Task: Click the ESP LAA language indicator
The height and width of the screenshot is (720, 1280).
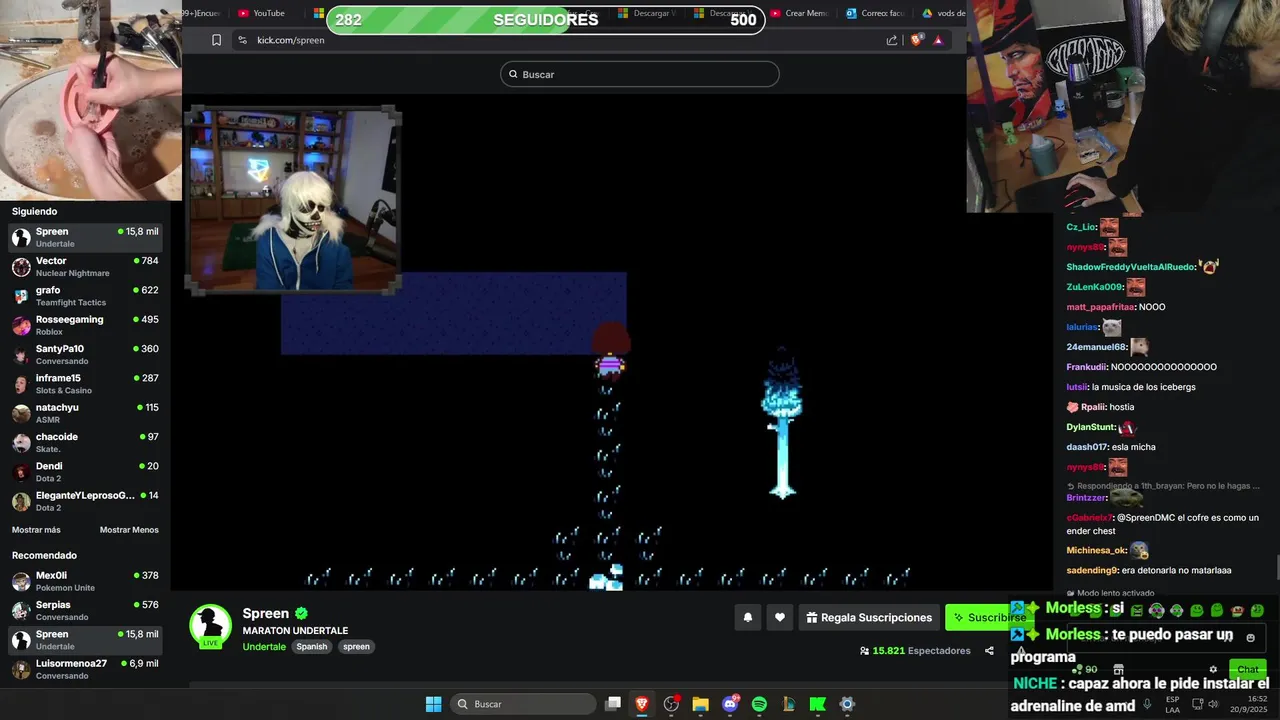Action: tap(1172, 704)
